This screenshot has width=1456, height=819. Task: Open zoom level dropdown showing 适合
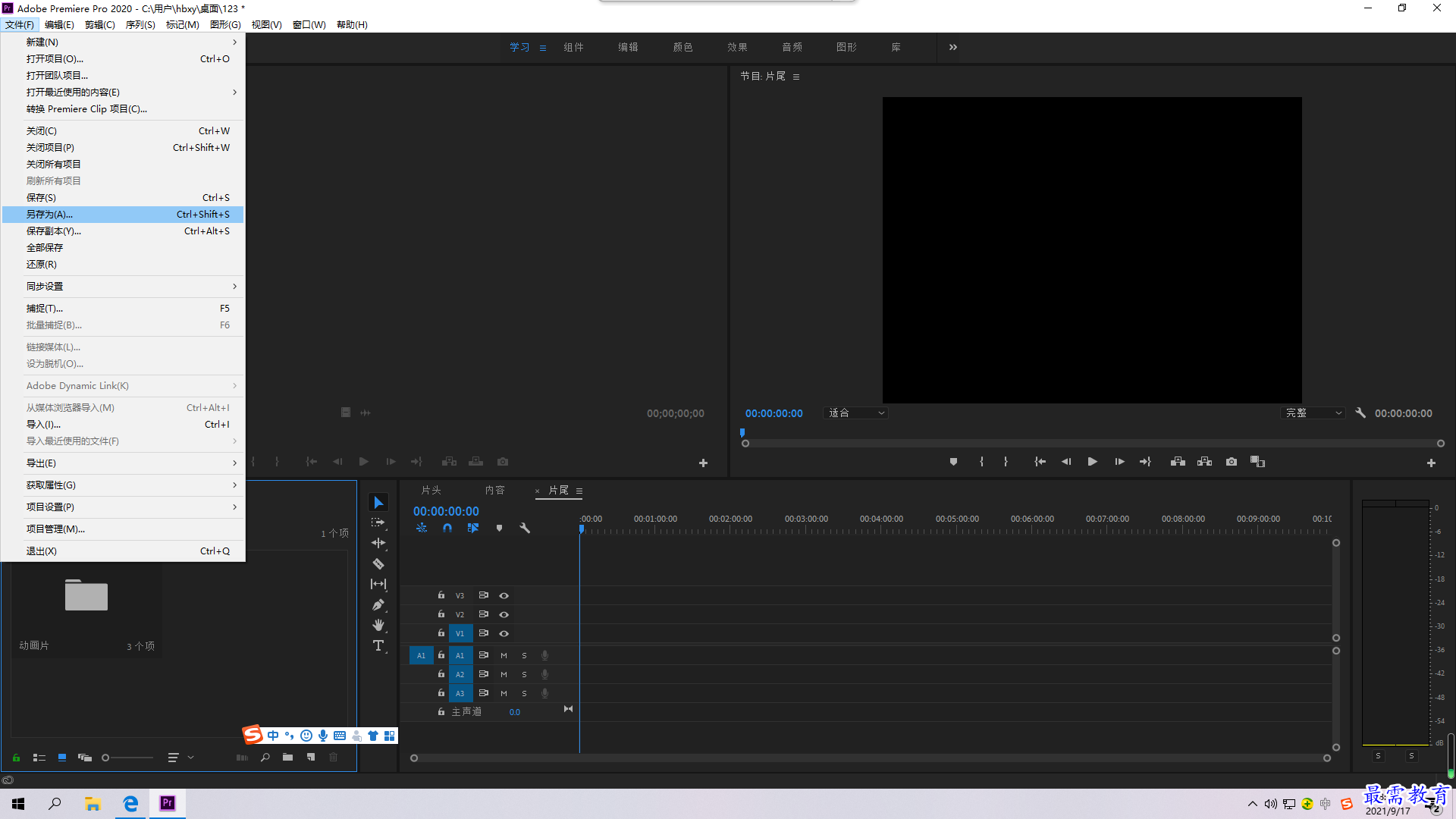click(x=856, y=413)
